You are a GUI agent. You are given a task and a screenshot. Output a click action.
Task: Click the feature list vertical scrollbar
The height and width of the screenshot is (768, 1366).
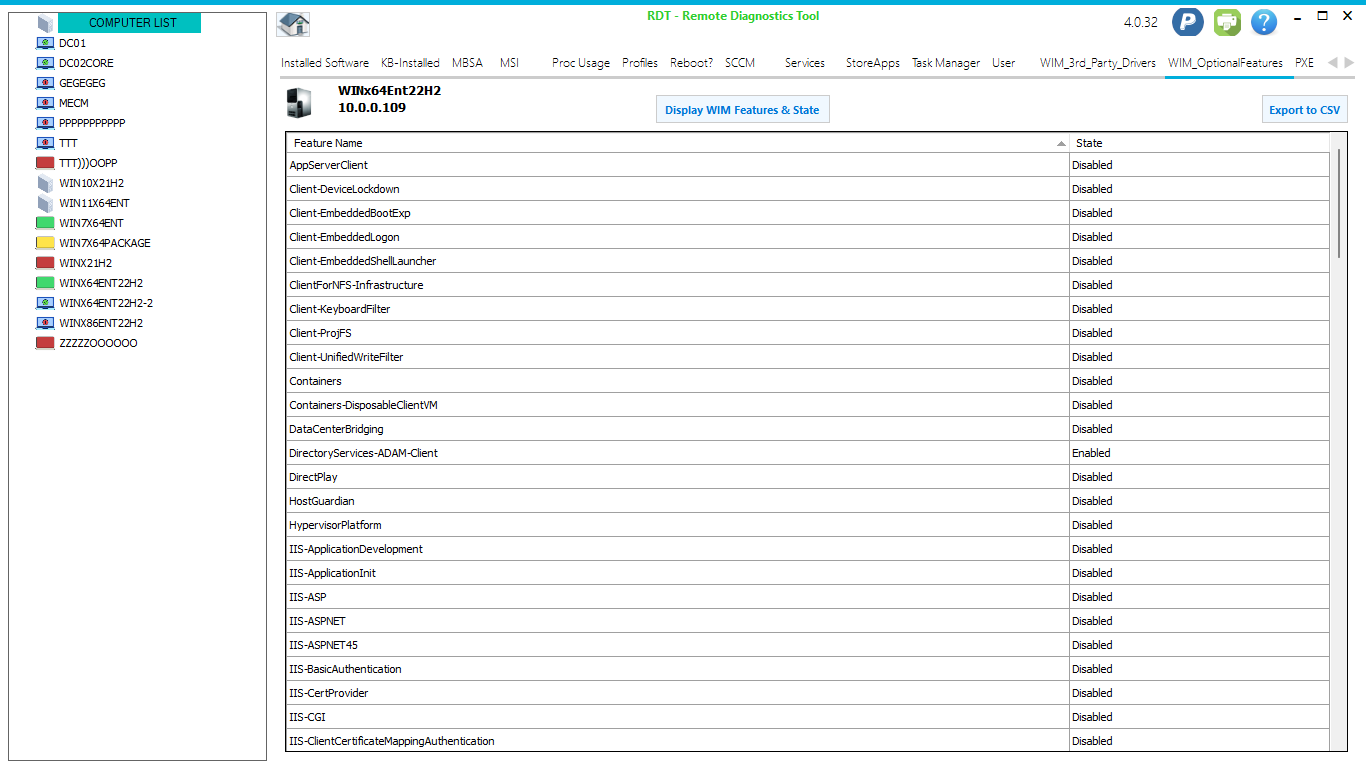tap(1338, 203)
